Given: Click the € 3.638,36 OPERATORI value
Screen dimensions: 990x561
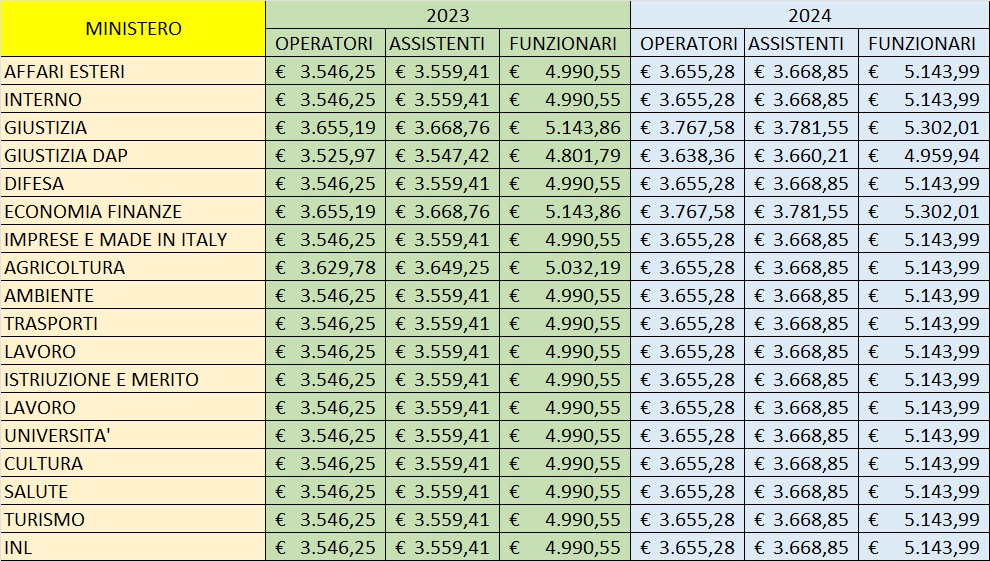Looking at the screenshot, I should (x=688, y=155).
